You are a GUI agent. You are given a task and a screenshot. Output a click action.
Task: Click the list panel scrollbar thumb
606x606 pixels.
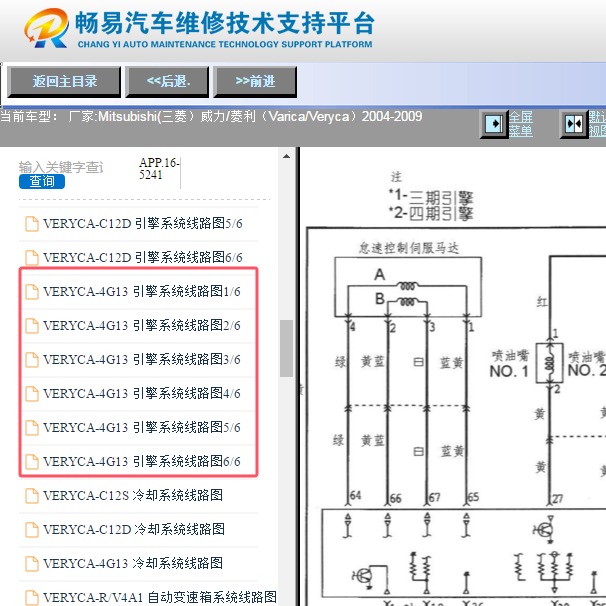(286, 348)
